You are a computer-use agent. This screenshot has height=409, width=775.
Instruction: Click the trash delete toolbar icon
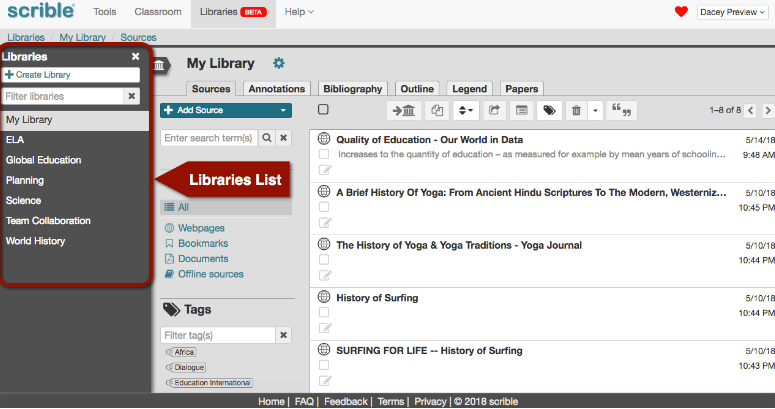[576, 110]
